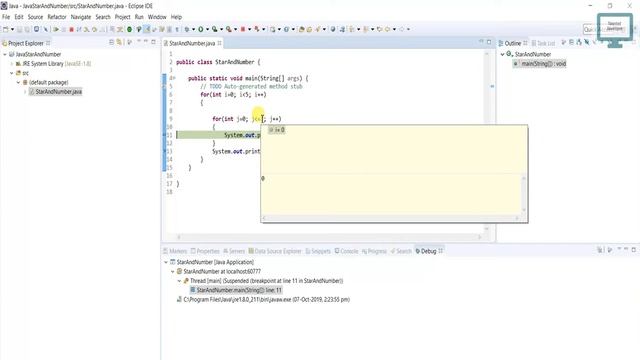Open the Window menu
640x360 pixels.
click(157, 17)
